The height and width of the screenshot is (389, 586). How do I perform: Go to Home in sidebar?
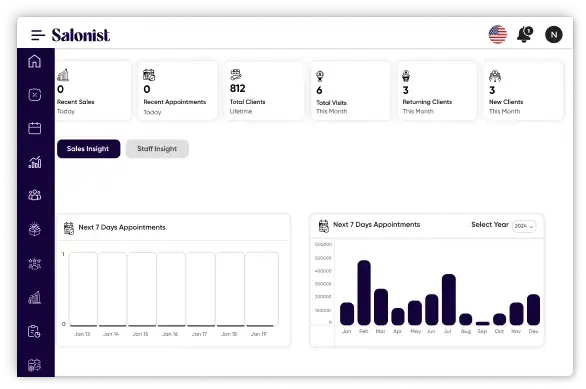point(35,61)
